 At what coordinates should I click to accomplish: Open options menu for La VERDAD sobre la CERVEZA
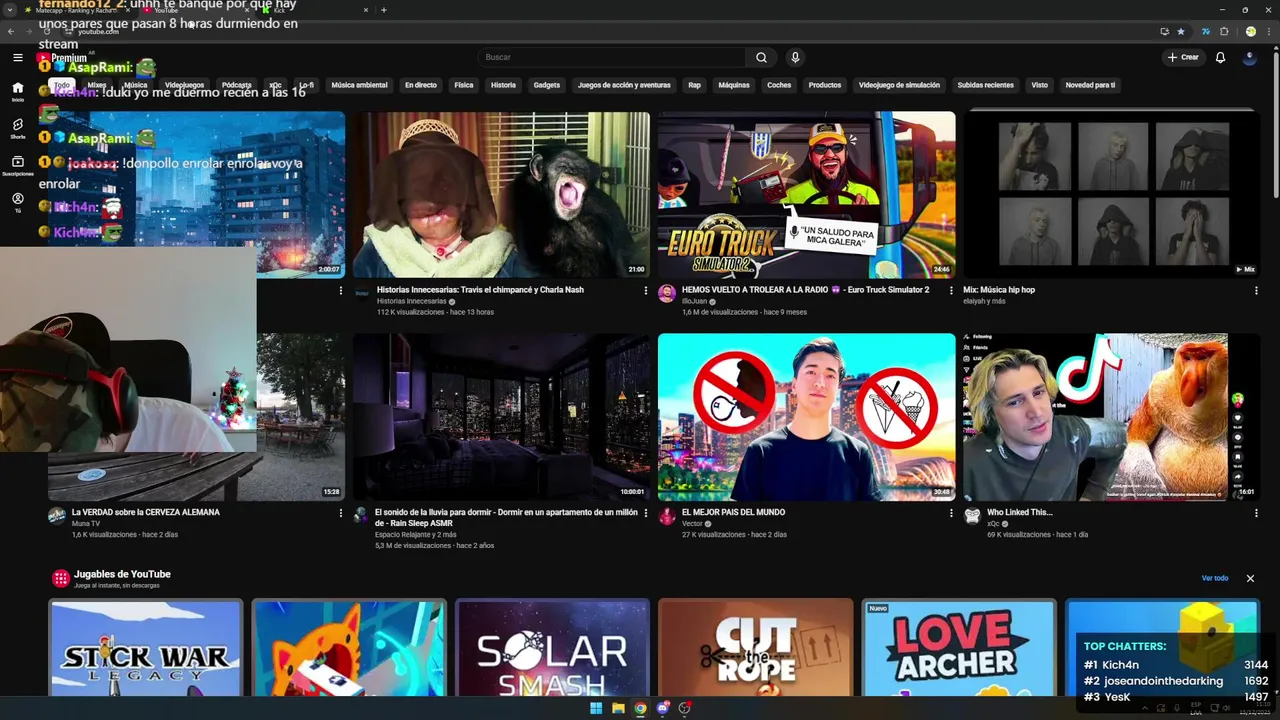(x=341, y=513)
